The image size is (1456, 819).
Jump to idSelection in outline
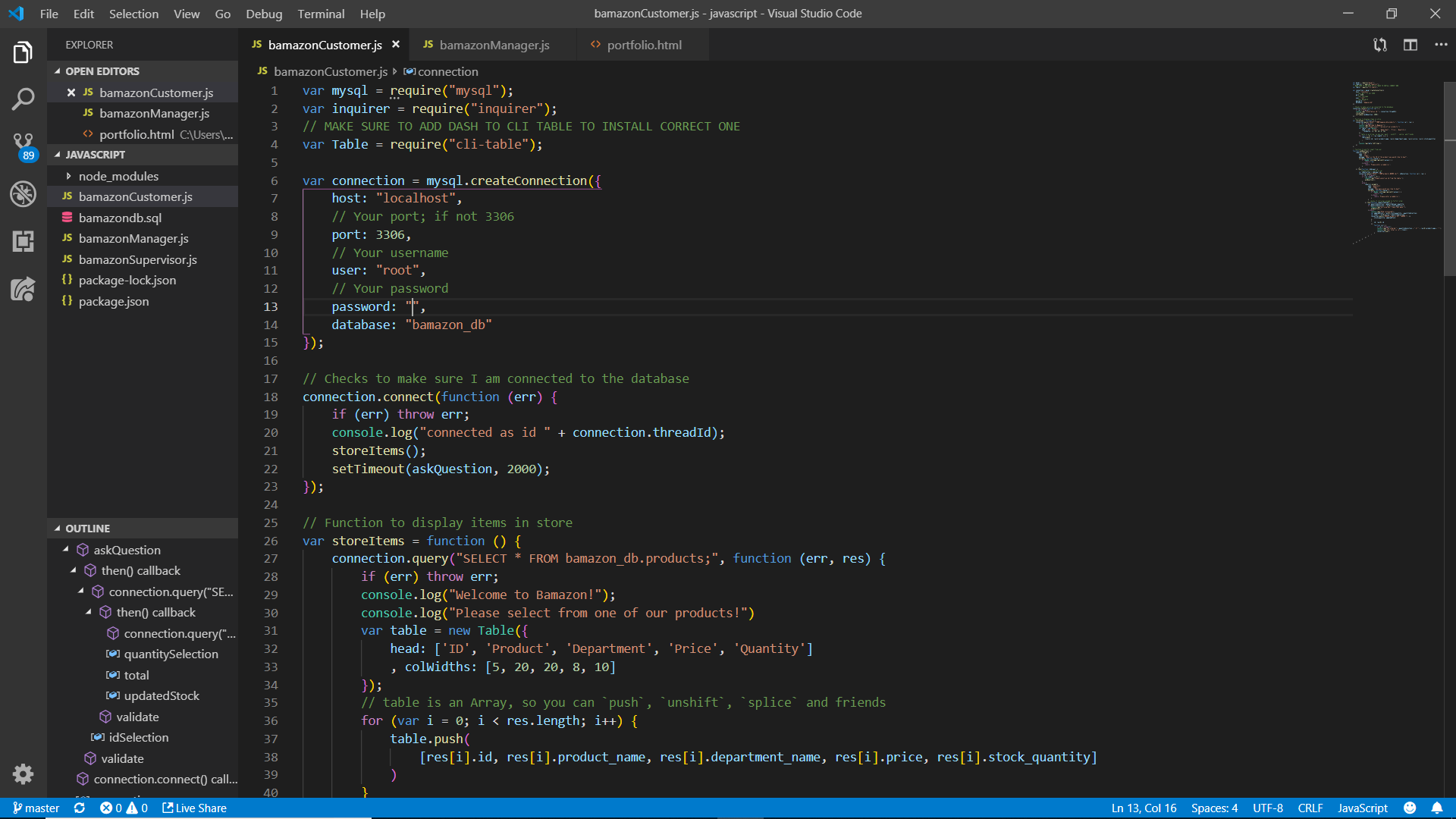coord(138,737)
